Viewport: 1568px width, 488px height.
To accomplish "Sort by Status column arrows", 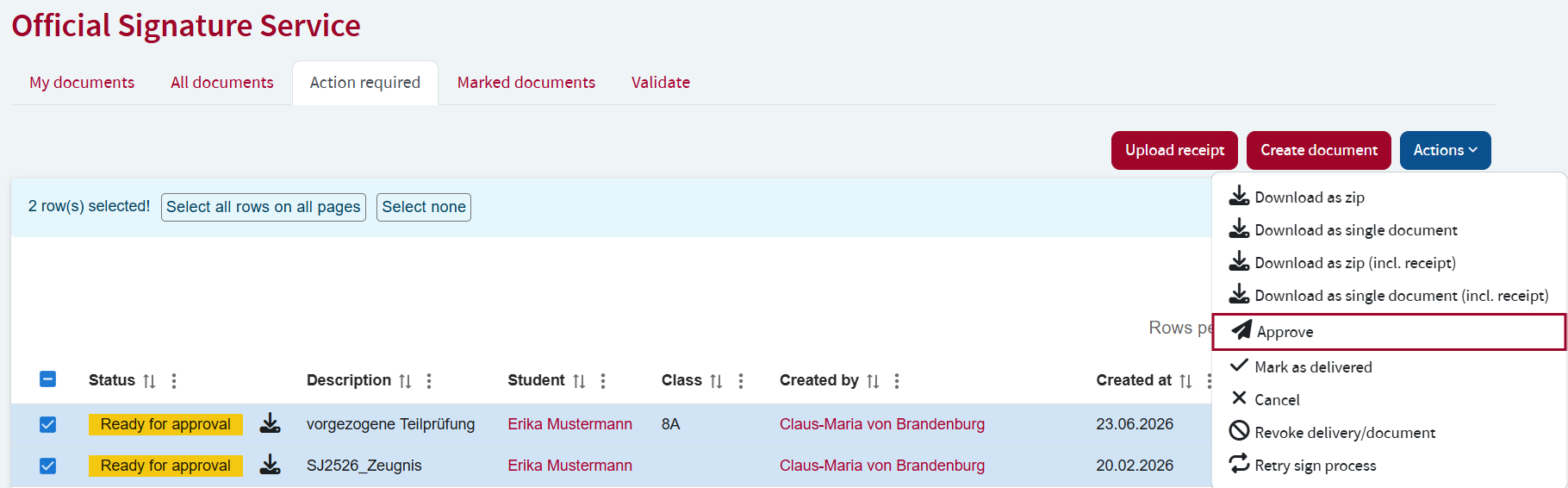I will point(149,381).
